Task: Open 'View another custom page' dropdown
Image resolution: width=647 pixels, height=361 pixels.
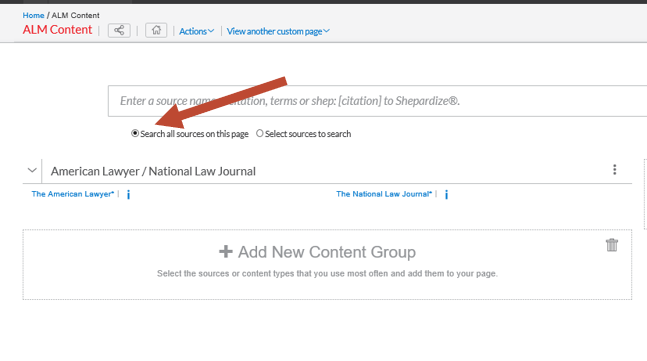Action: coord(278,31)
